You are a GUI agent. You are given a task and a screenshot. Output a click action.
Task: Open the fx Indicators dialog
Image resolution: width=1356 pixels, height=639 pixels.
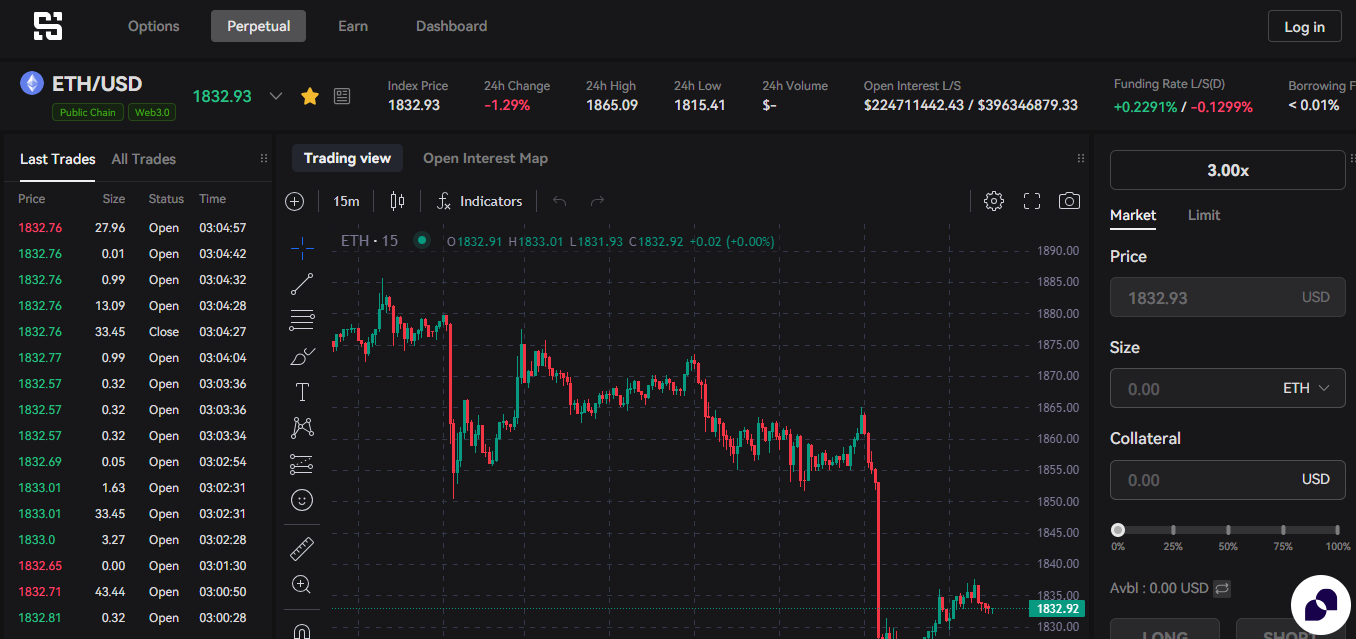tap(480, 201)
